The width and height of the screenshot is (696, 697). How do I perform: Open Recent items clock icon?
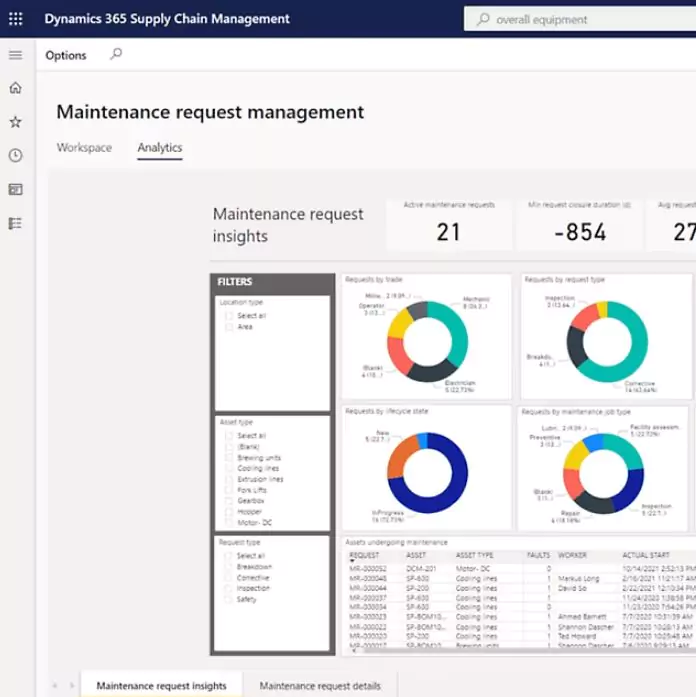15,155
